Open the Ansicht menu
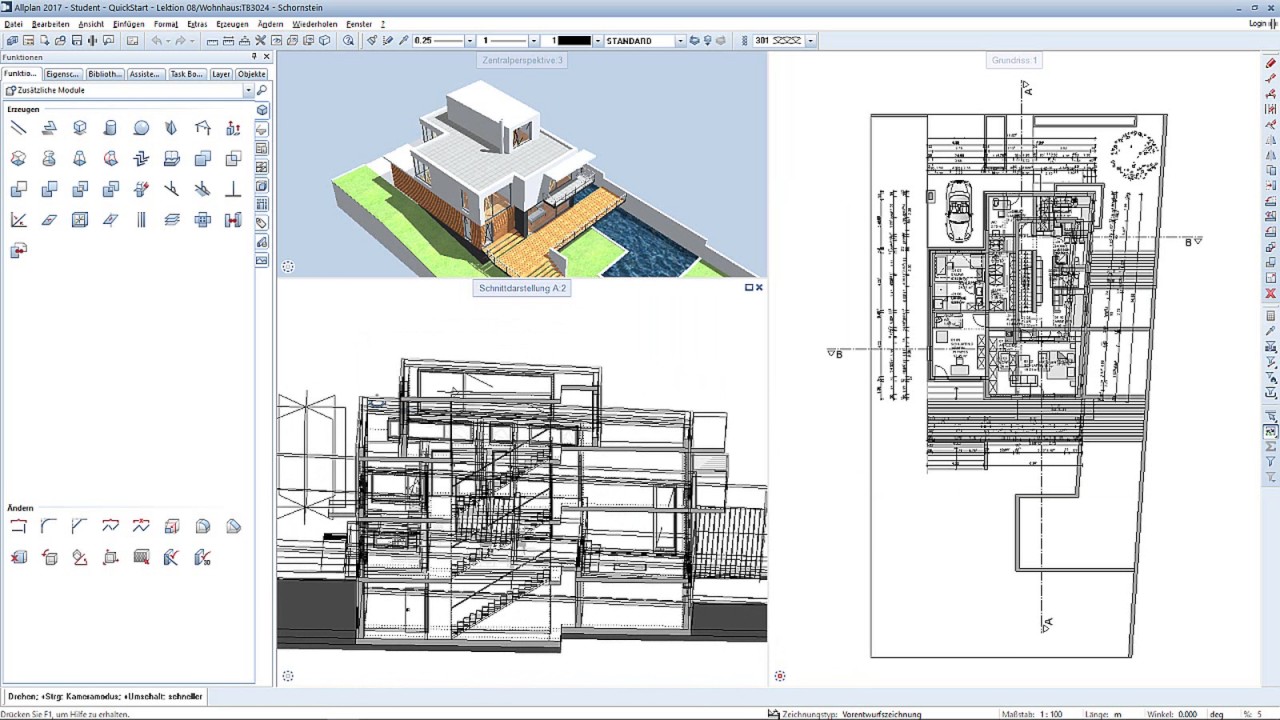 (91, 24)
